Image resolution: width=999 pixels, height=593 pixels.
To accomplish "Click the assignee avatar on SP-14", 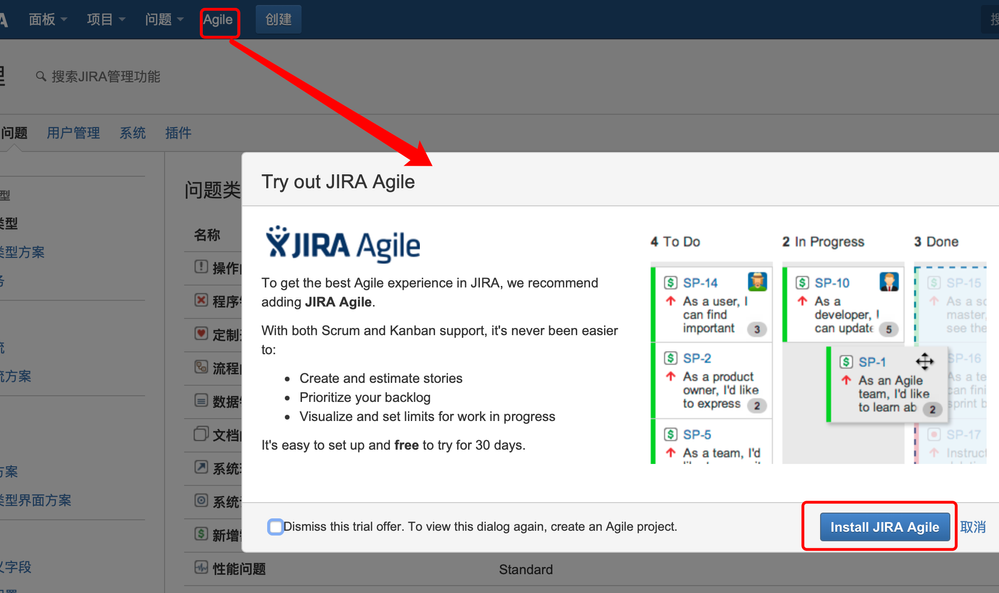I will point(757,281).
